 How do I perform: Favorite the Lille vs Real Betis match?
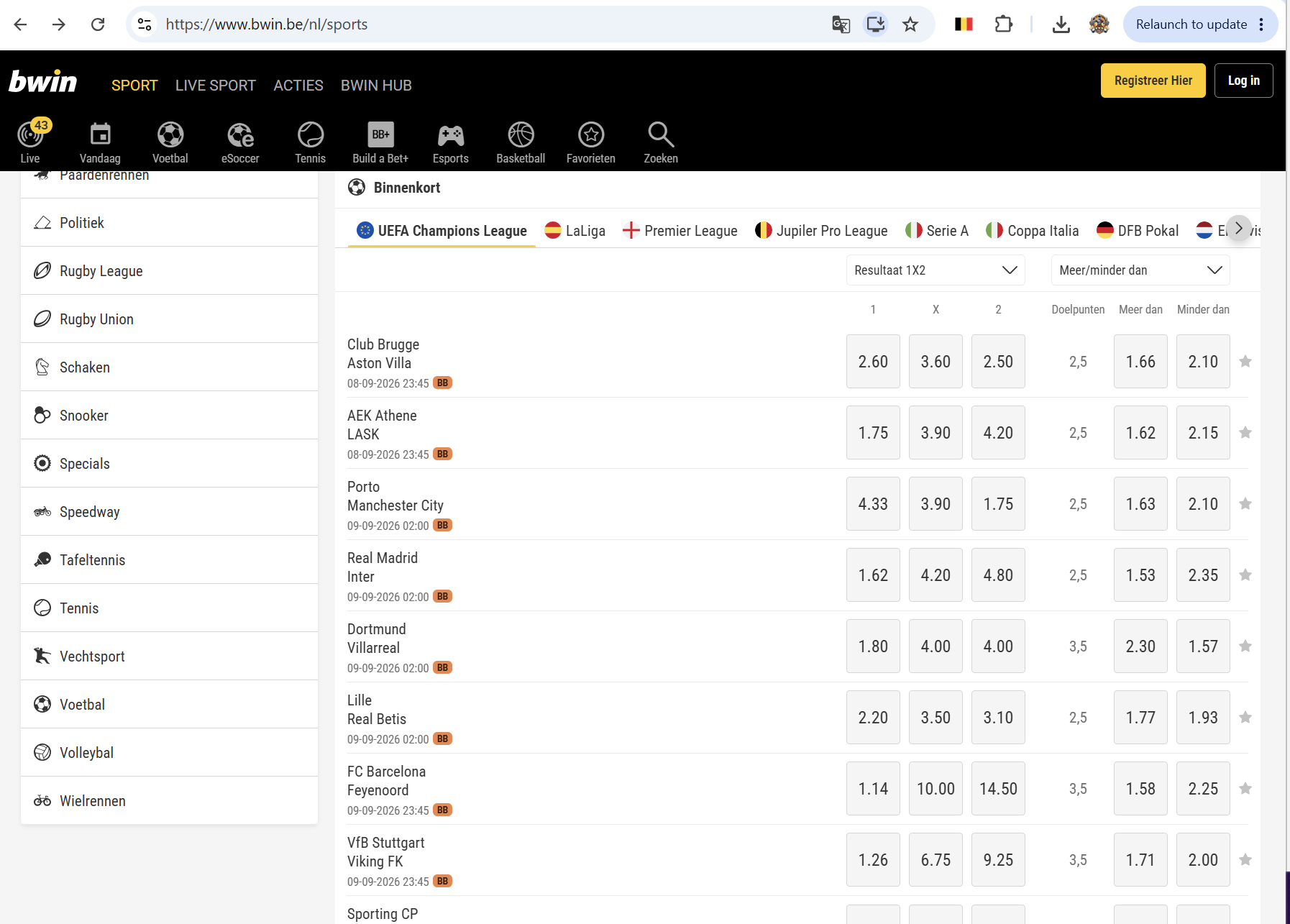point(1245,718)
